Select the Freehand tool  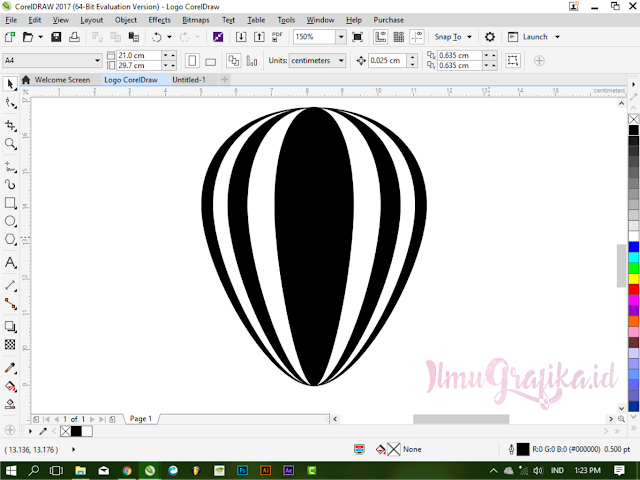coord(10,167)
